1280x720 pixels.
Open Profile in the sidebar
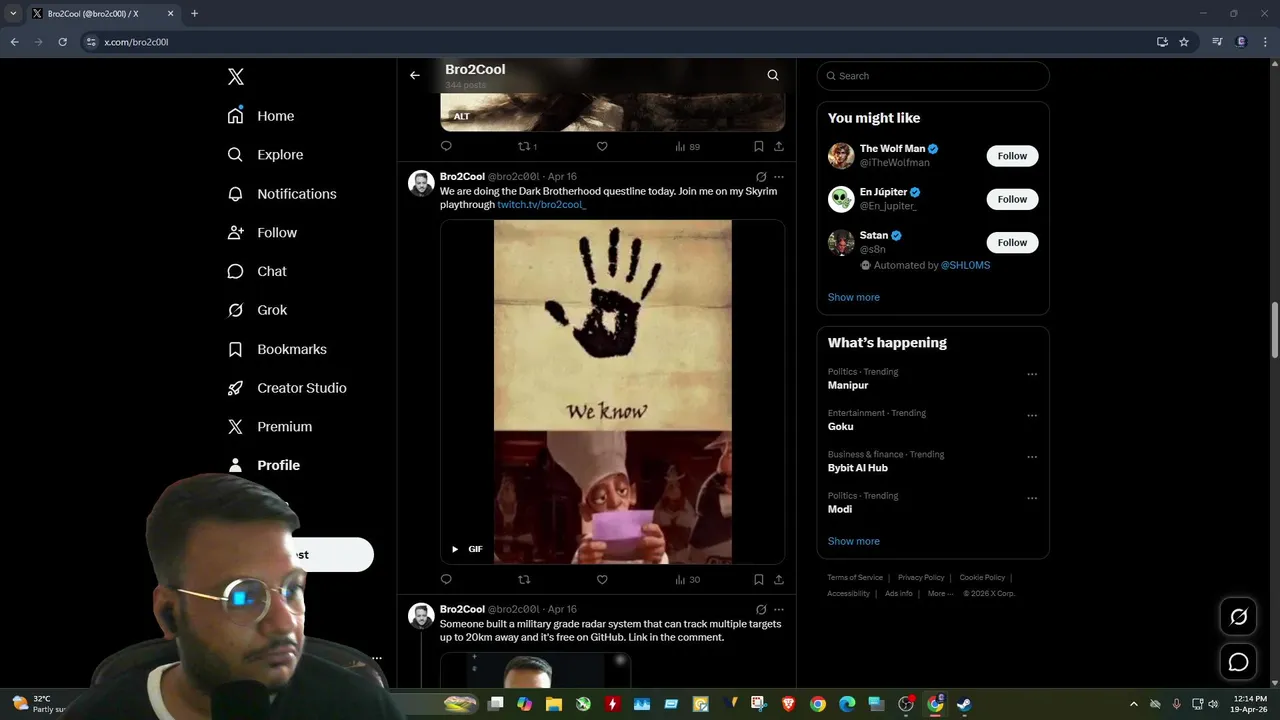(x=264, y=465)
